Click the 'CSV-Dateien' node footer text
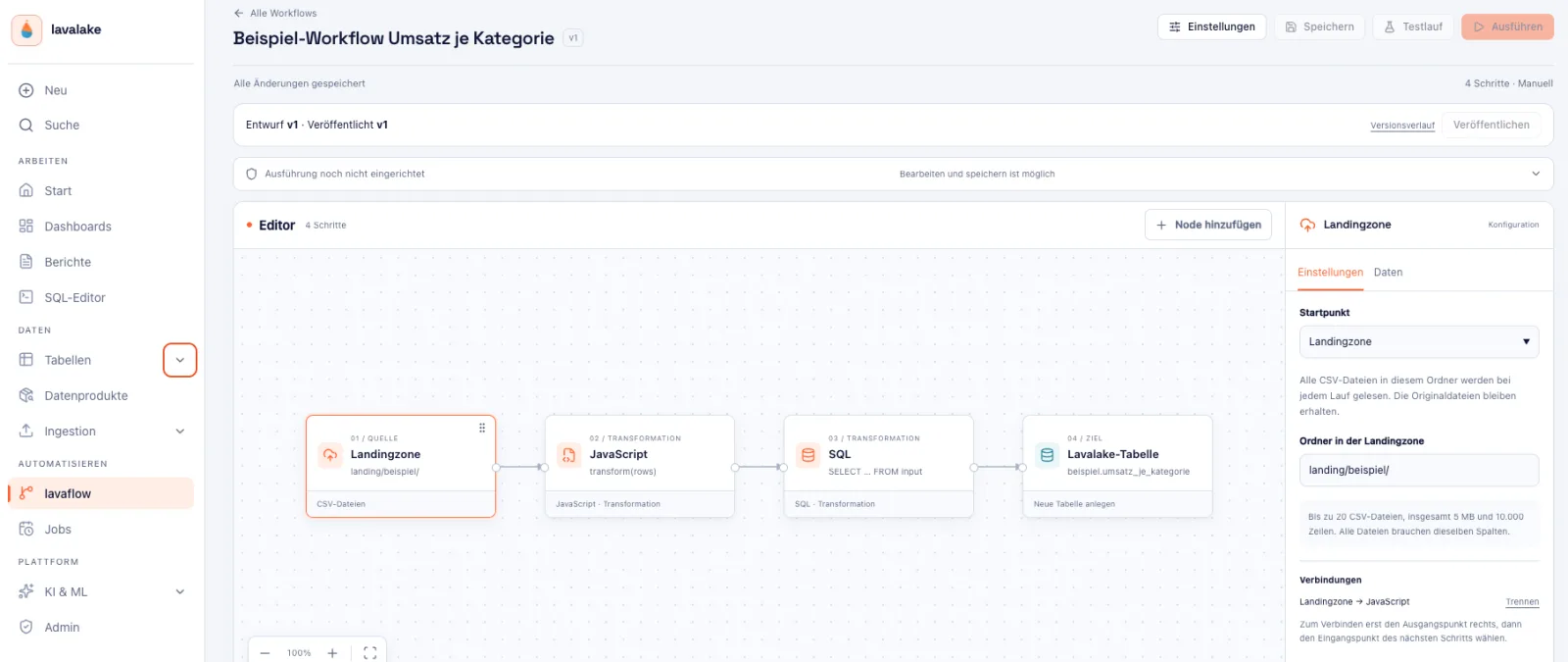Viewport: 1568px width, 662px height. (341, 504)
